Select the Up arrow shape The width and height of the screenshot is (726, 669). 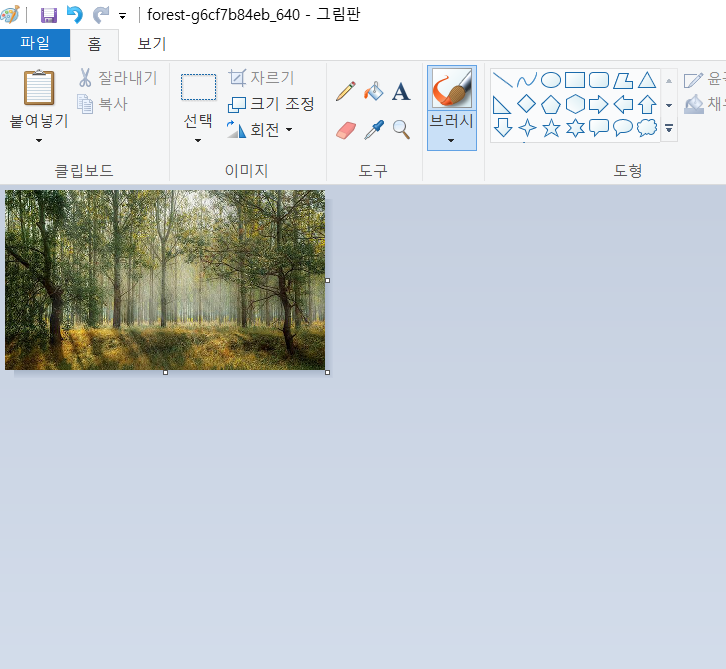click(x=647, y=104)
